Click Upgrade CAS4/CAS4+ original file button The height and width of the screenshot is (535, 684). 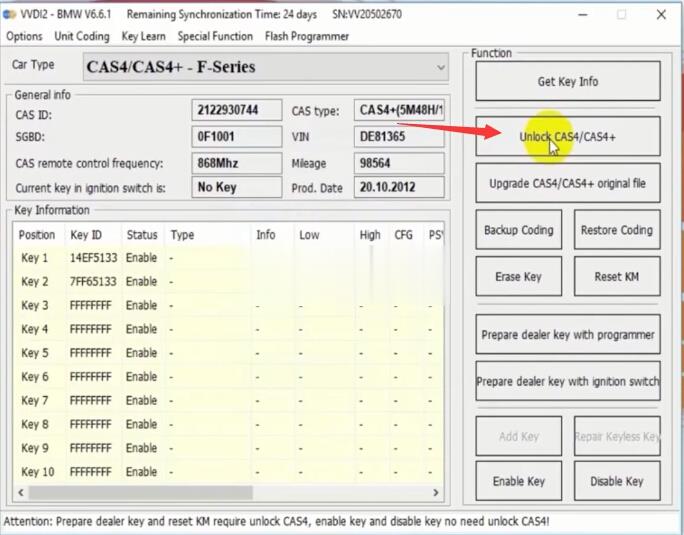[x=568, y=183]
